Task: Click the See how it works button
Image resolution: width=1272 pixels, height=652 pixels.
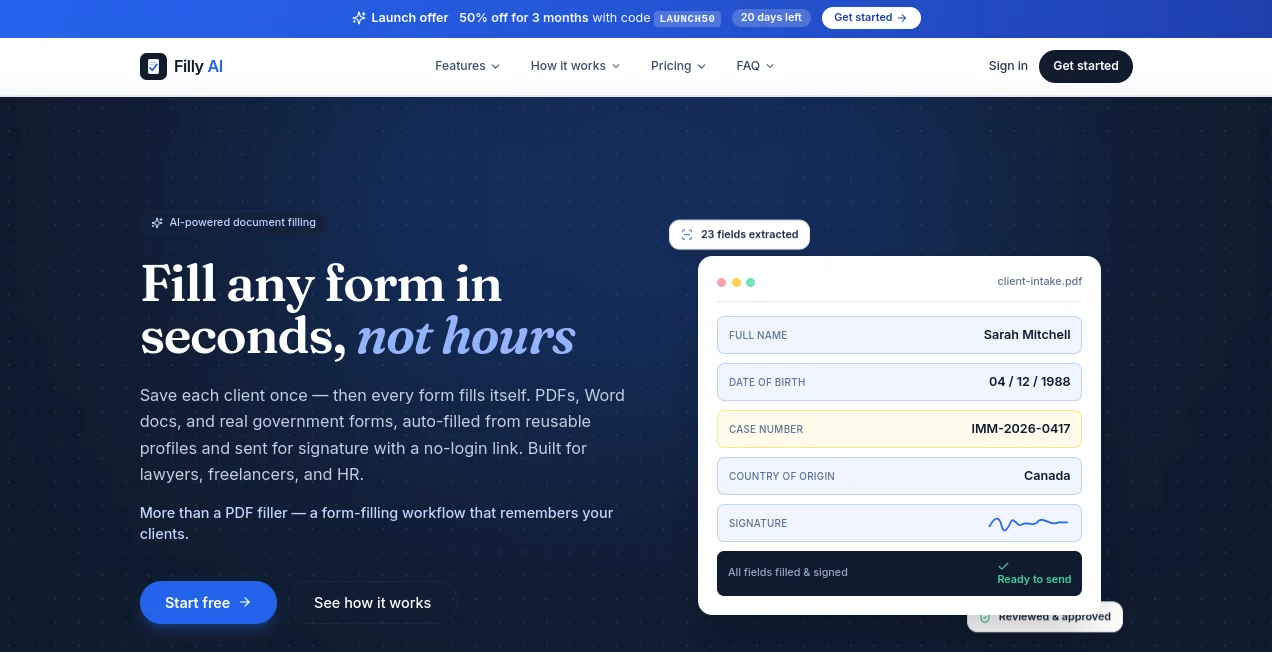Action: [373, 603]
